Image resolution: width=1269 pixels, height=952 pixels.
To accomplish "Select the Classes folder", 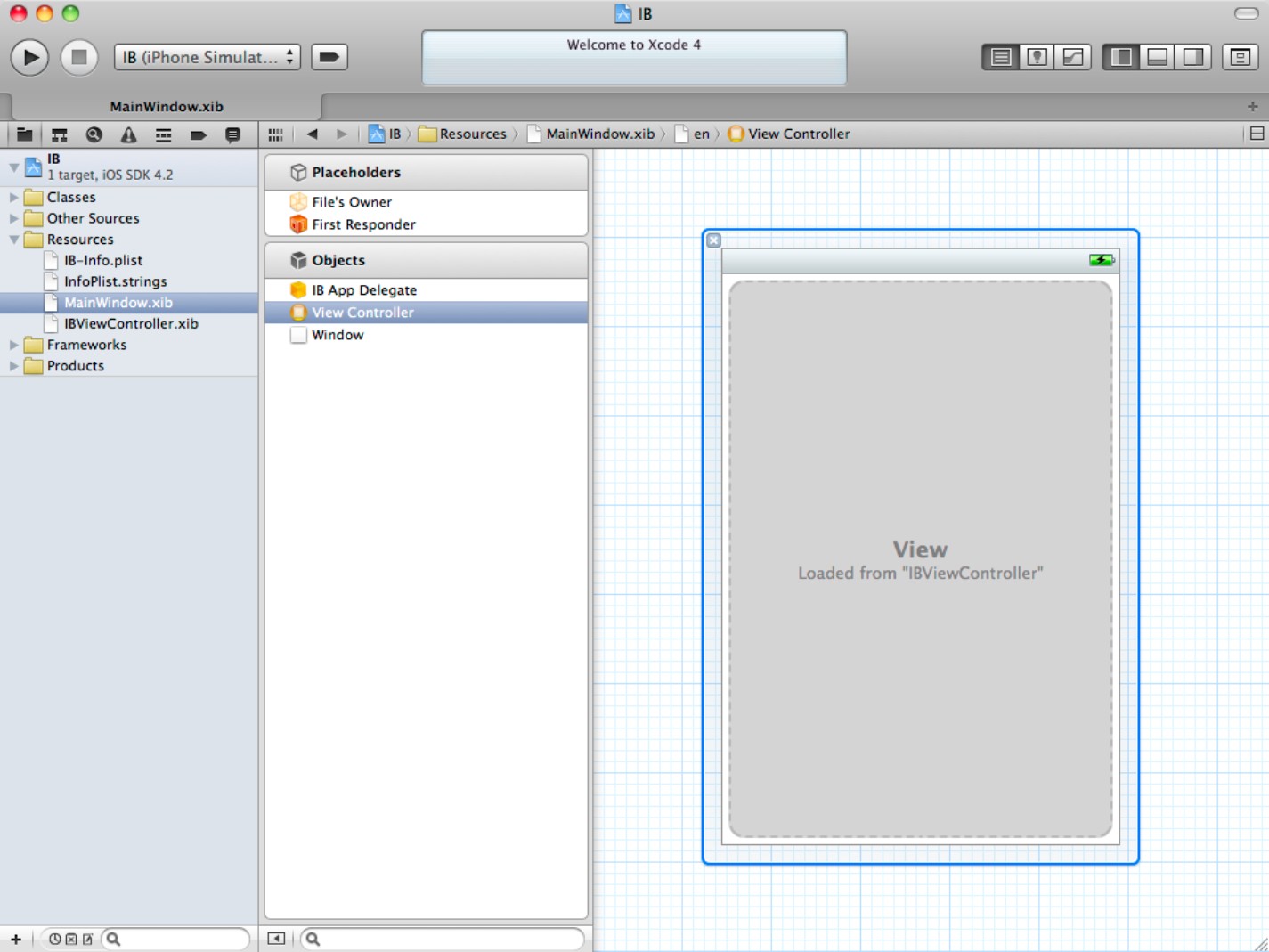I will pos(129,197).
